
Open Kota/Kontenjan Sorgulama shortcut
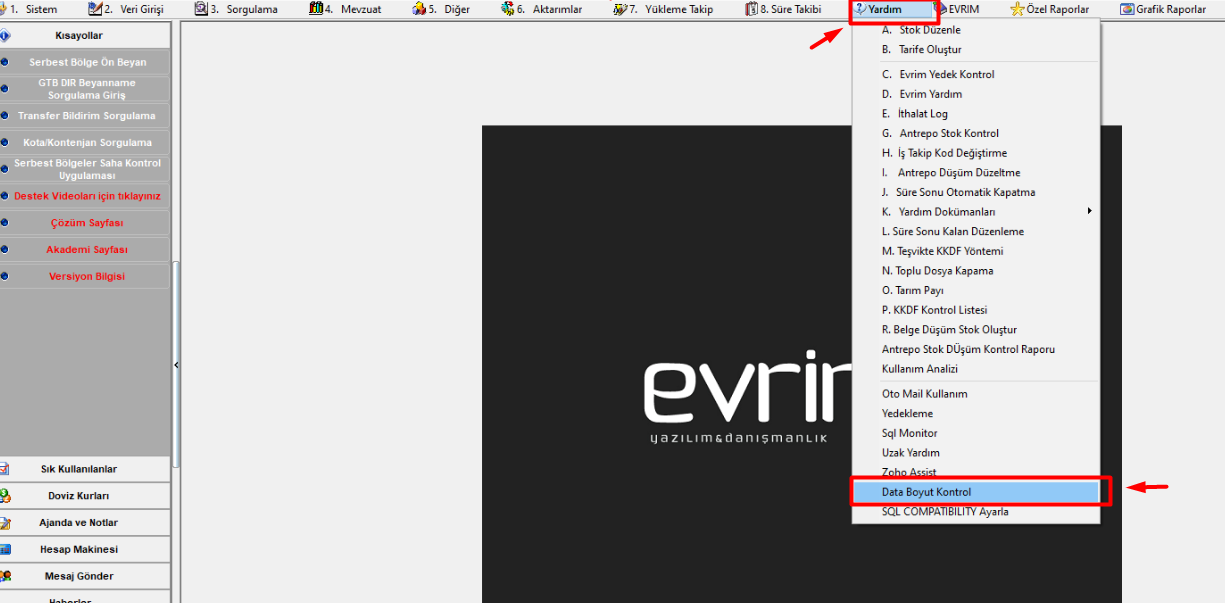[x=85, y=143]
